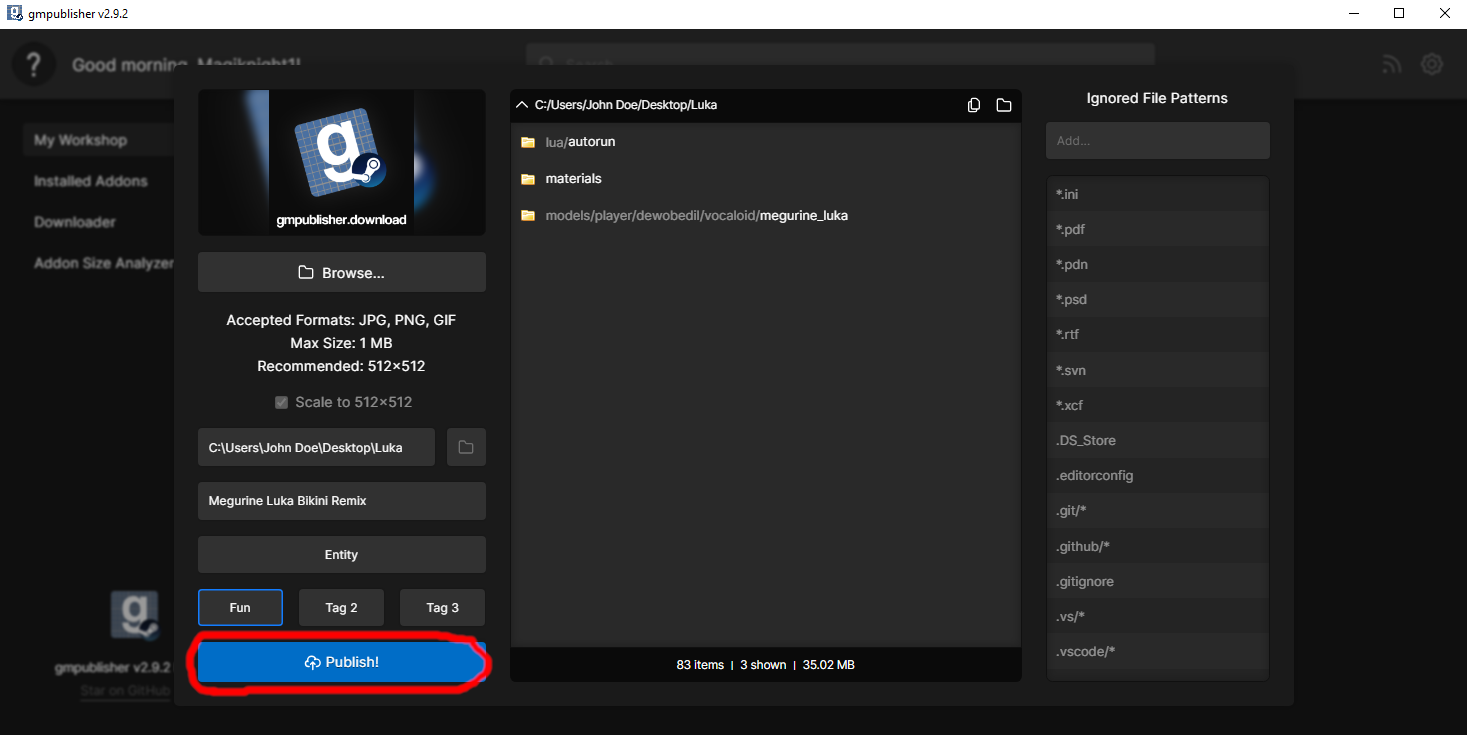Click the Browse... button
Viewport: 1467px width, 735px height.
coord(342,272)
